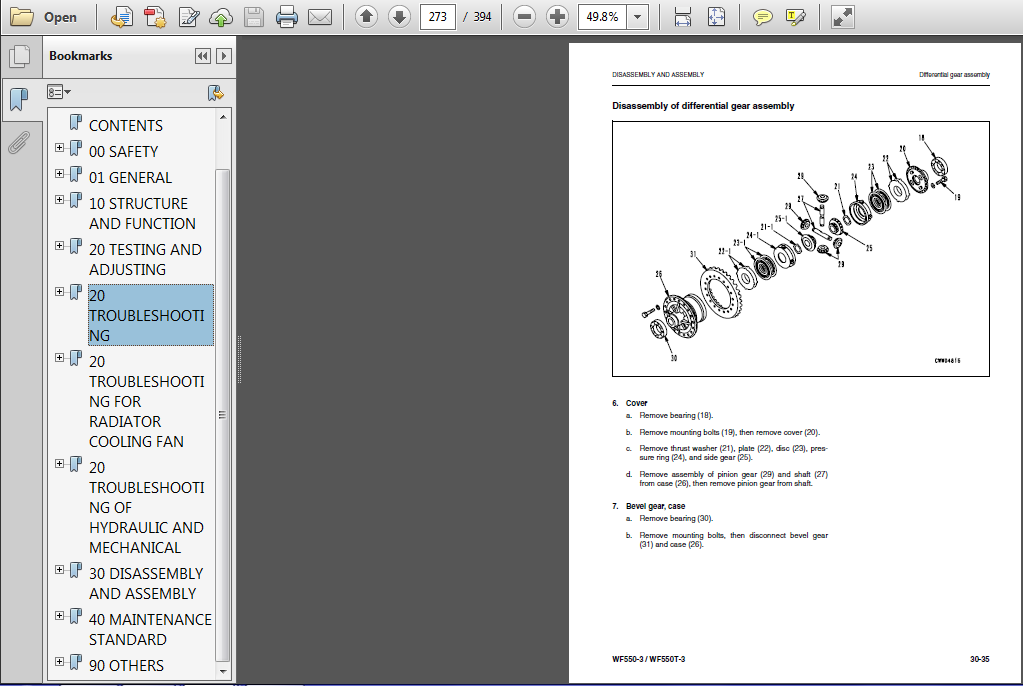Click the text 'Remove bearing (18).'
Viewport: 1023px width, 686px height.
[x=676, y=415]
